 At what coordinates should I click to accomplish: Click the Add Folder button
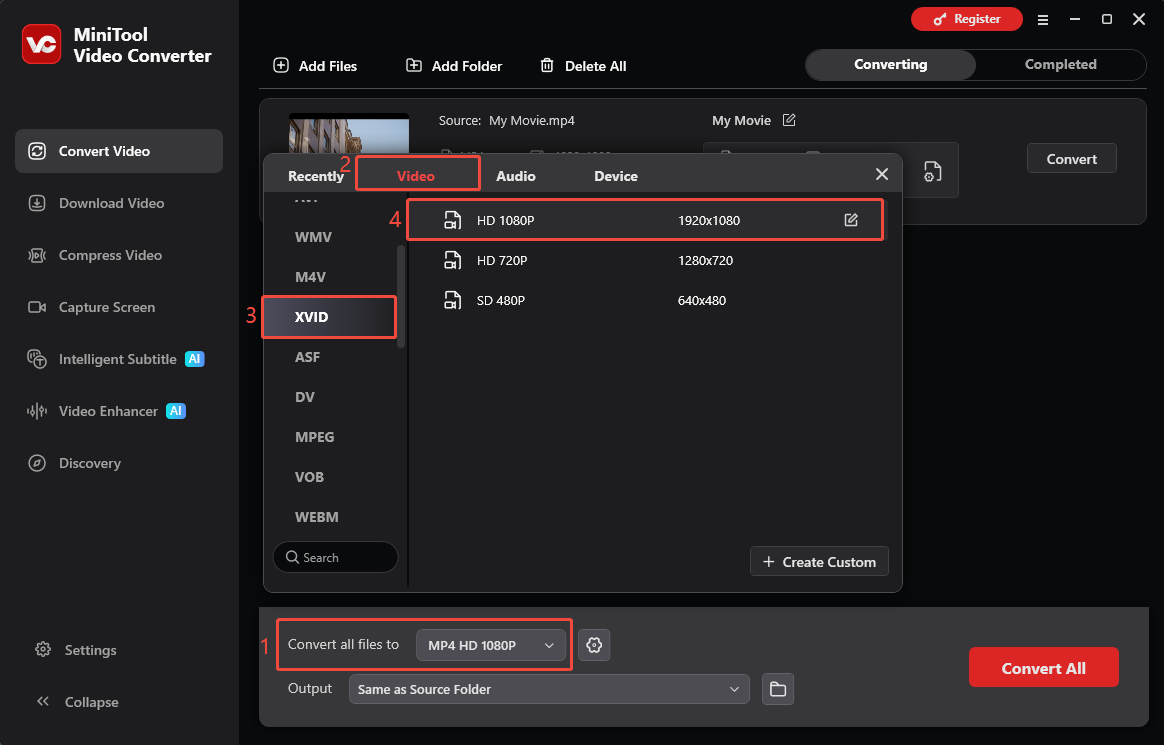tap(454, 66)
